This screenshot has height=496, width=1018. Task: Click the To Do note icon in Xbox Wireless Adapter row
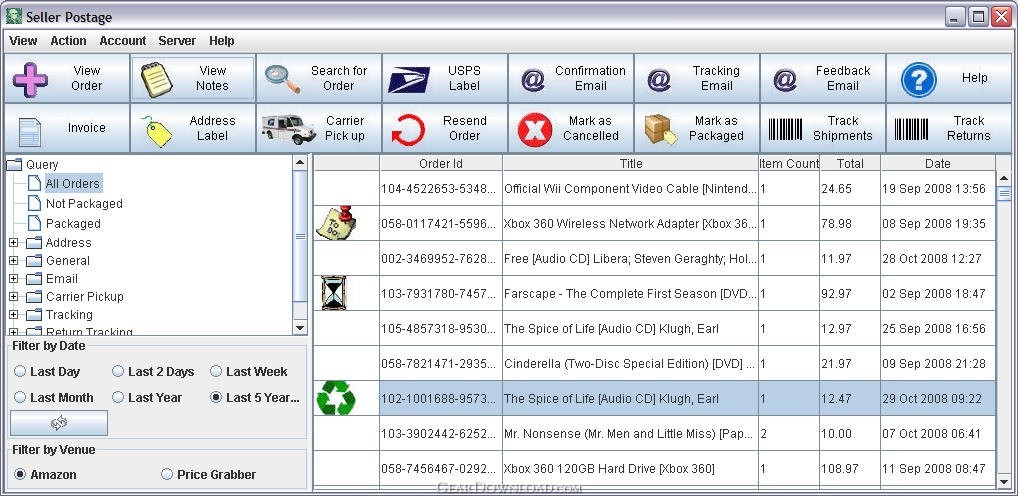pos(336,223)
